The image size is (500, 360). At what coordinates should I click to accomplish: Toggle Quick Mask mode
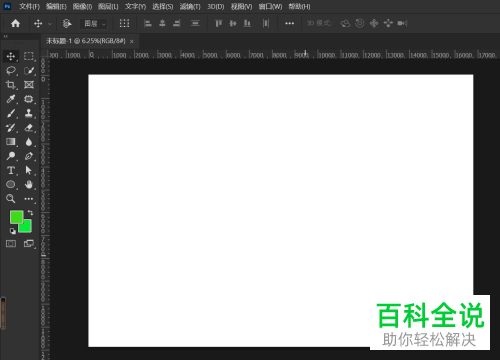(11, 244)
